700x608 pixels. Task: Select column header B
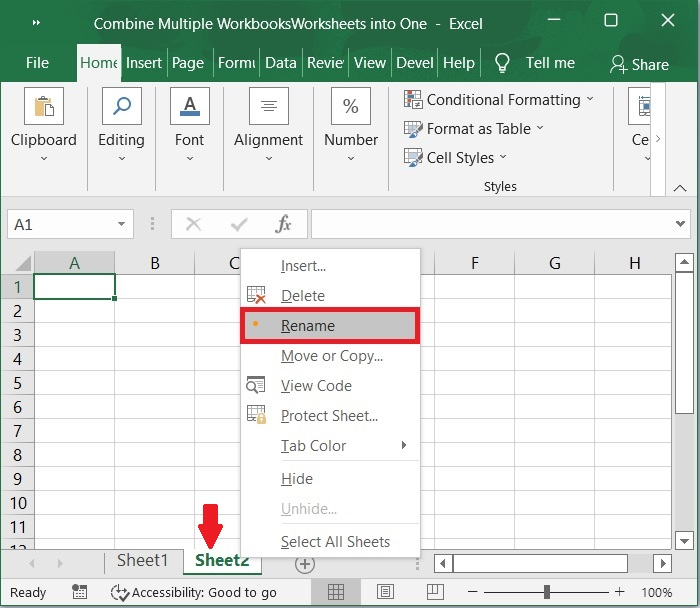(155, 263)
